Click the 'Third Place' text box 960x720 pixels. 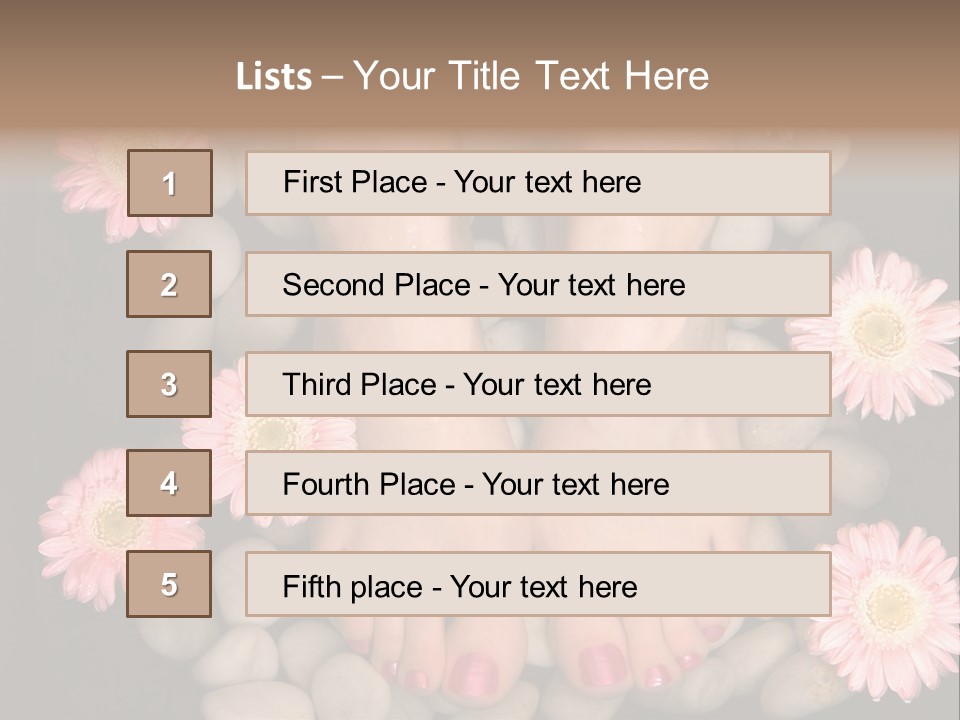click(x=538, y=384)
